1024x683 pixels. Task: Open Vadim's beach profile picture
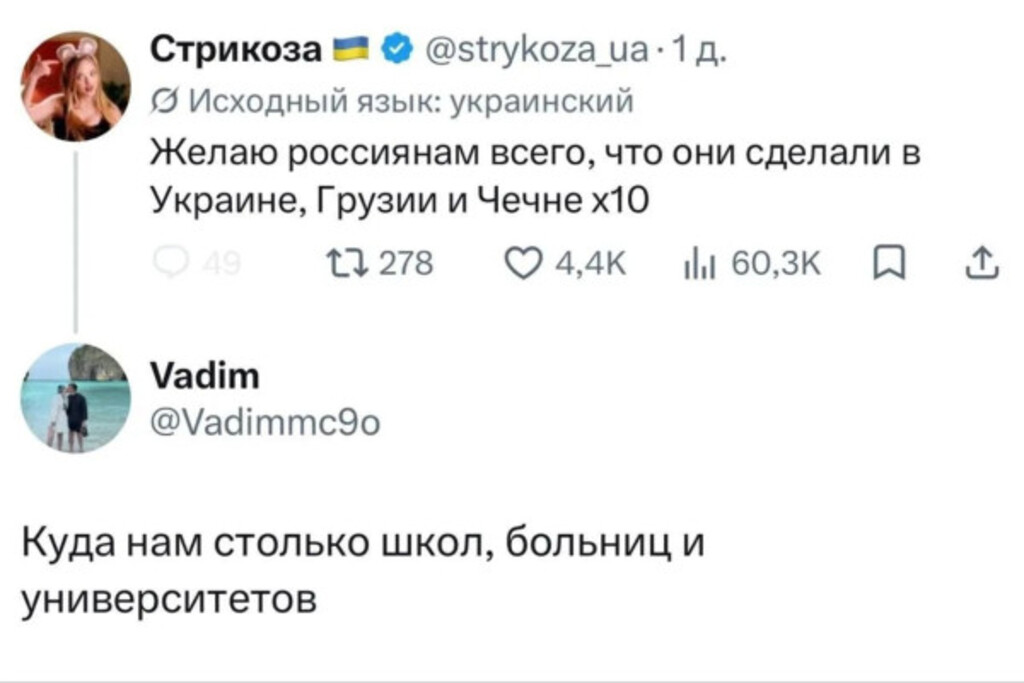pyautogui.click(x=76, y=398)
